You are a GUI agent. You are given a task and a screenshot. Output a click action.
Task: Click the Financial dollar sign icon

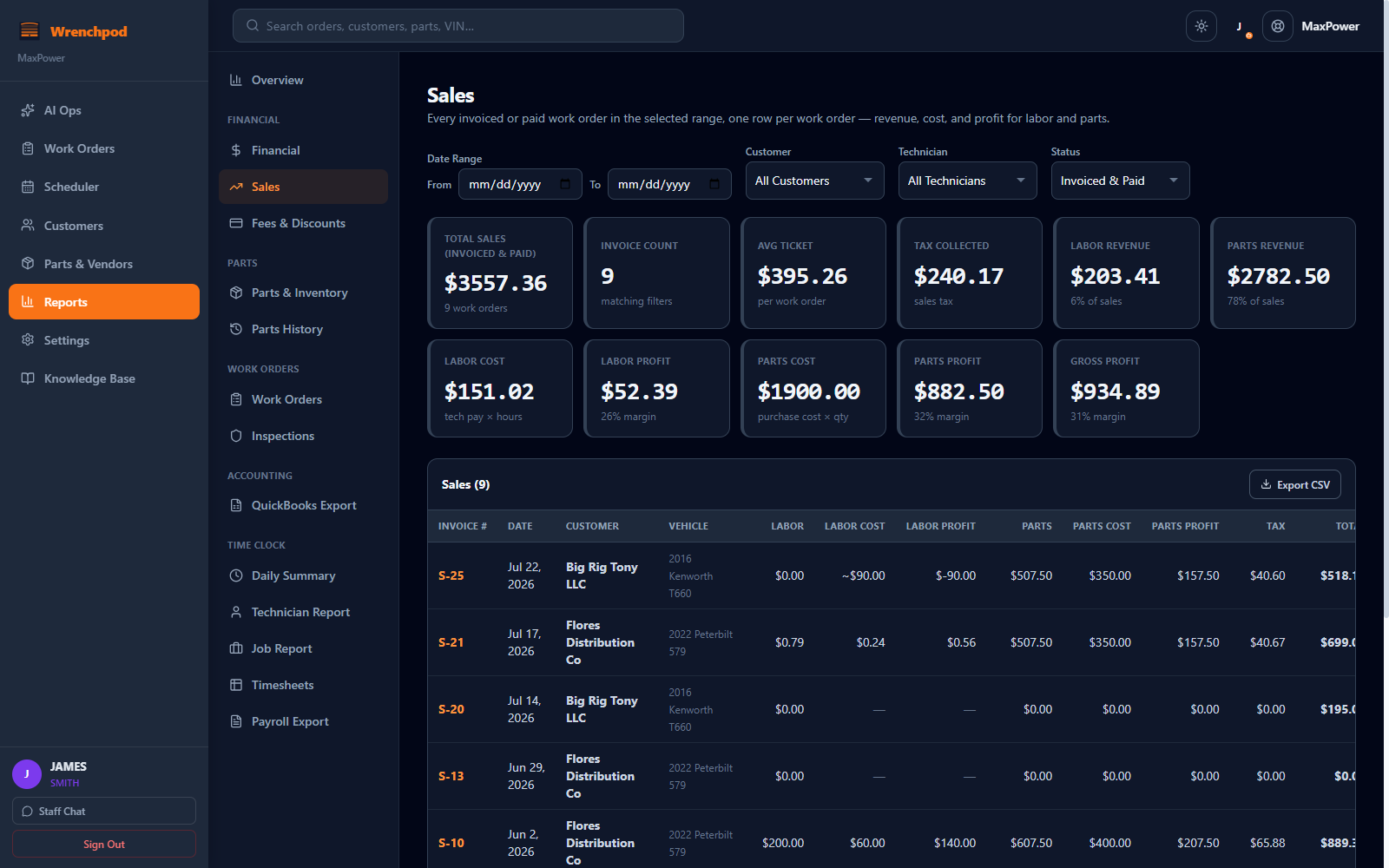pyautogui.click(x=236, y=150)
